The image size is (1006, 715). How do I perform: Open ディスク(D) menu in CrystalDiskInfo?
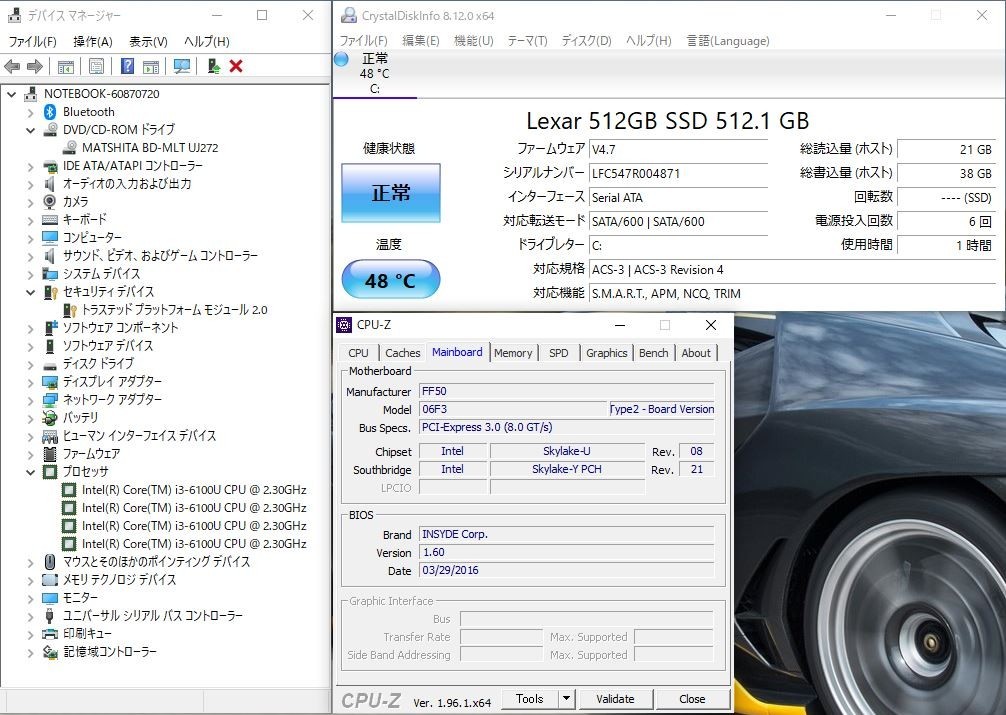coord(586,41)
